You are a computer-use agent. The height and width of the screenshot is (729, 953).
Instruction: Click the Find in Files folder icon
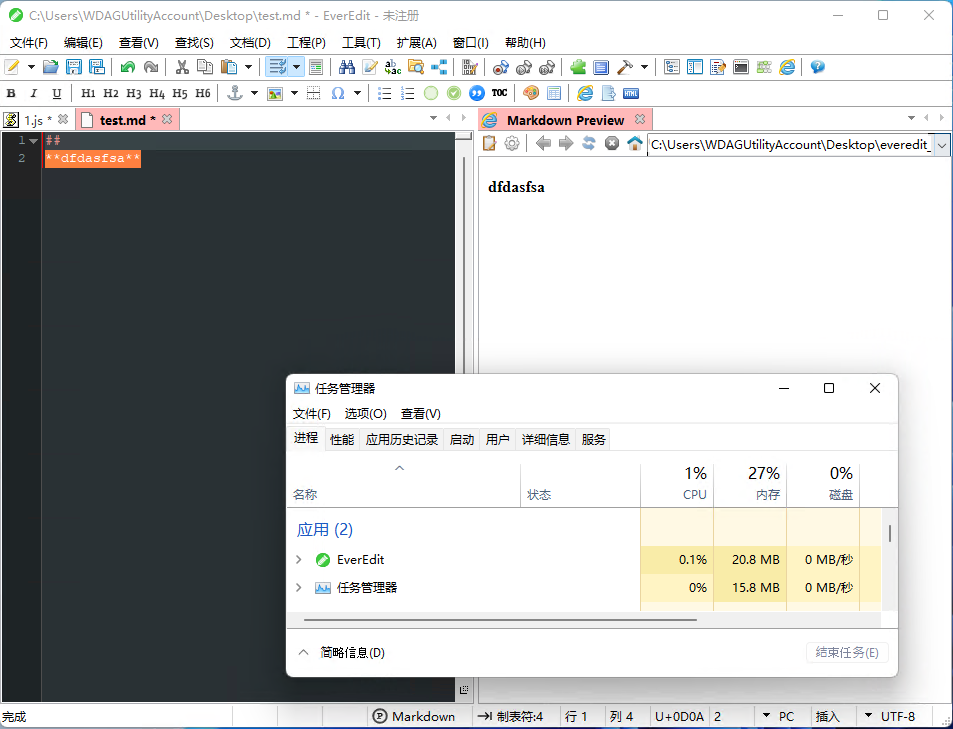pos(416,67)
